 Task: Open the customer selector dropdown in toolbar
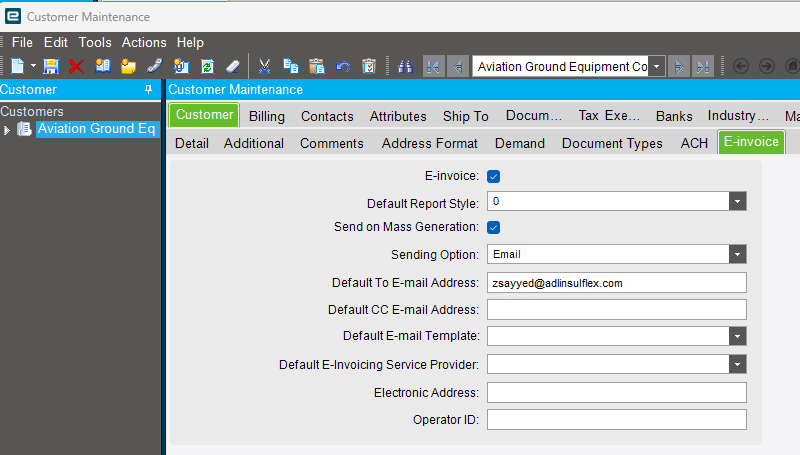[x=657, y=66]
